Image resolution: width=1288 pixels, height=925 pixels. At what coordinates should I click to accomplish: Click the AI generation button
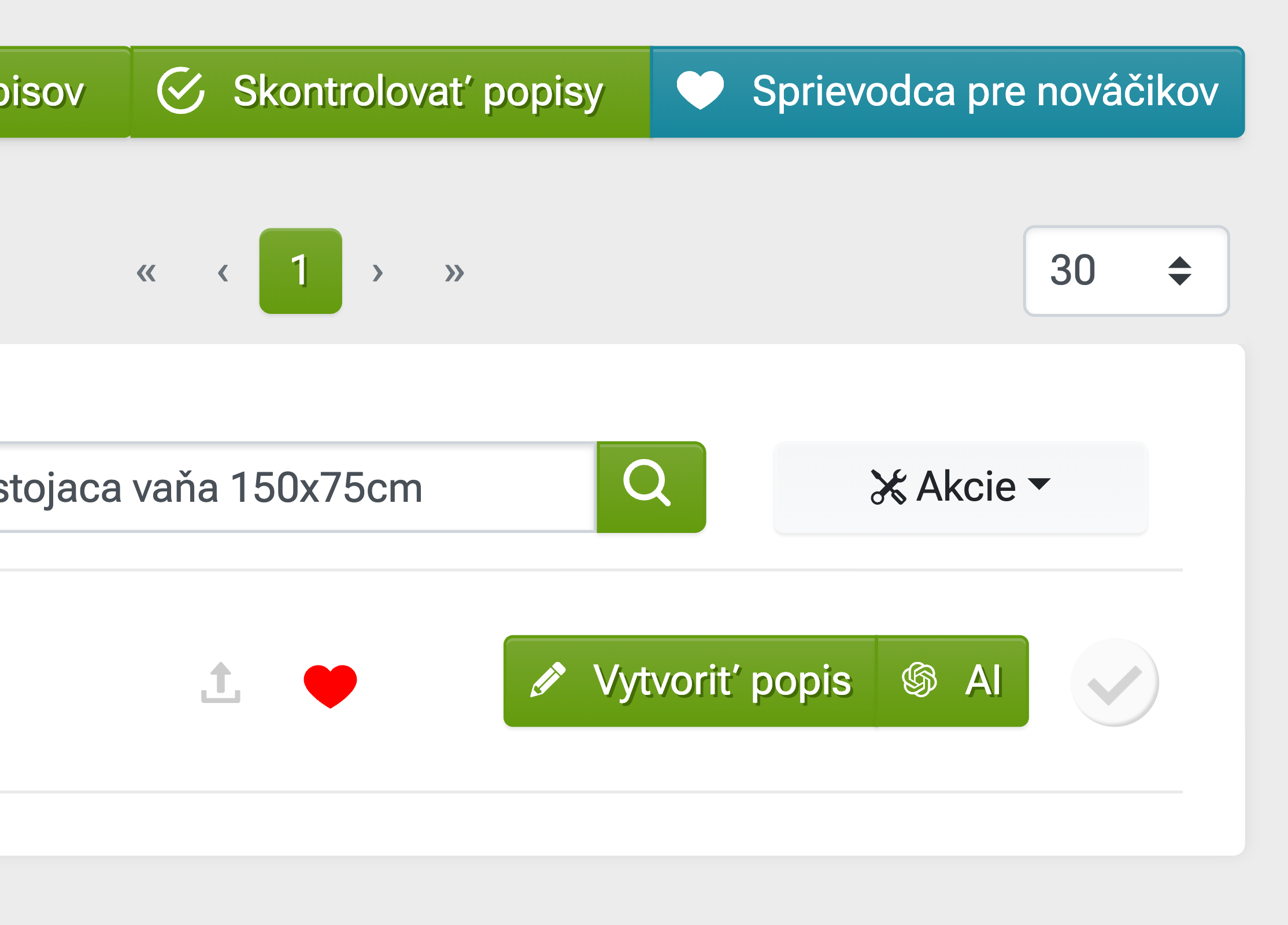pyautogui.click(x=953, y=680)
